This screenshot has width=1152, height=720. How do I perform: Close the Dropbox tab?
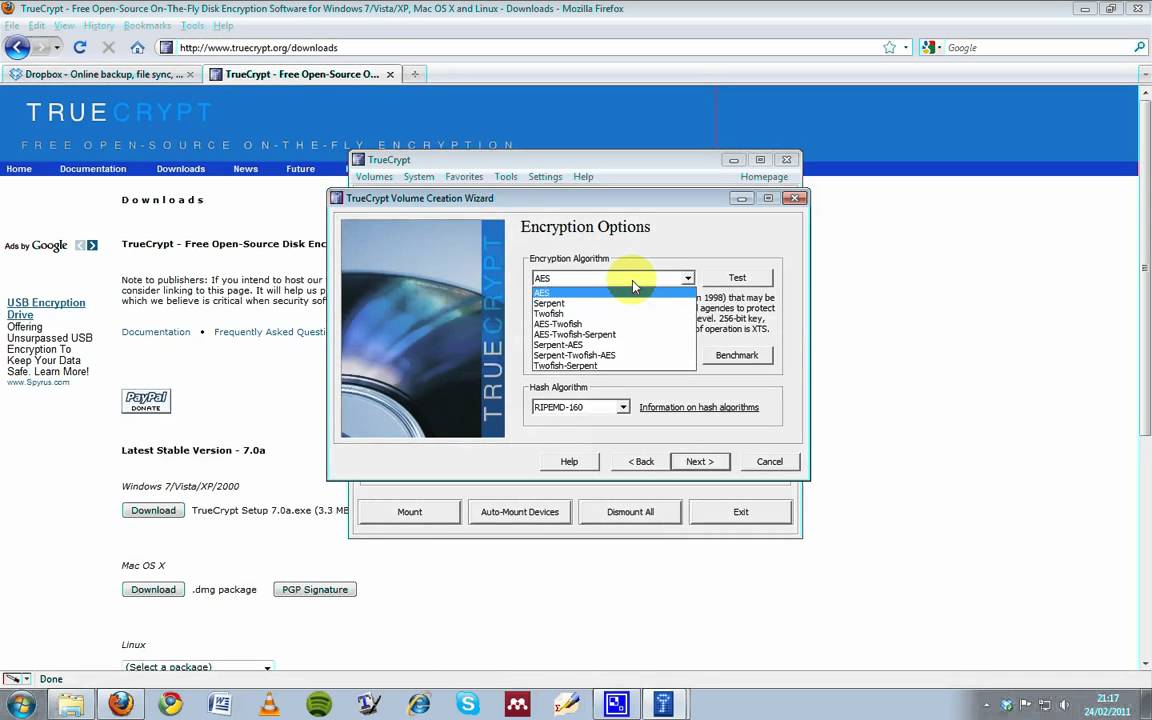pyautogui.click(x=190, y=74)
